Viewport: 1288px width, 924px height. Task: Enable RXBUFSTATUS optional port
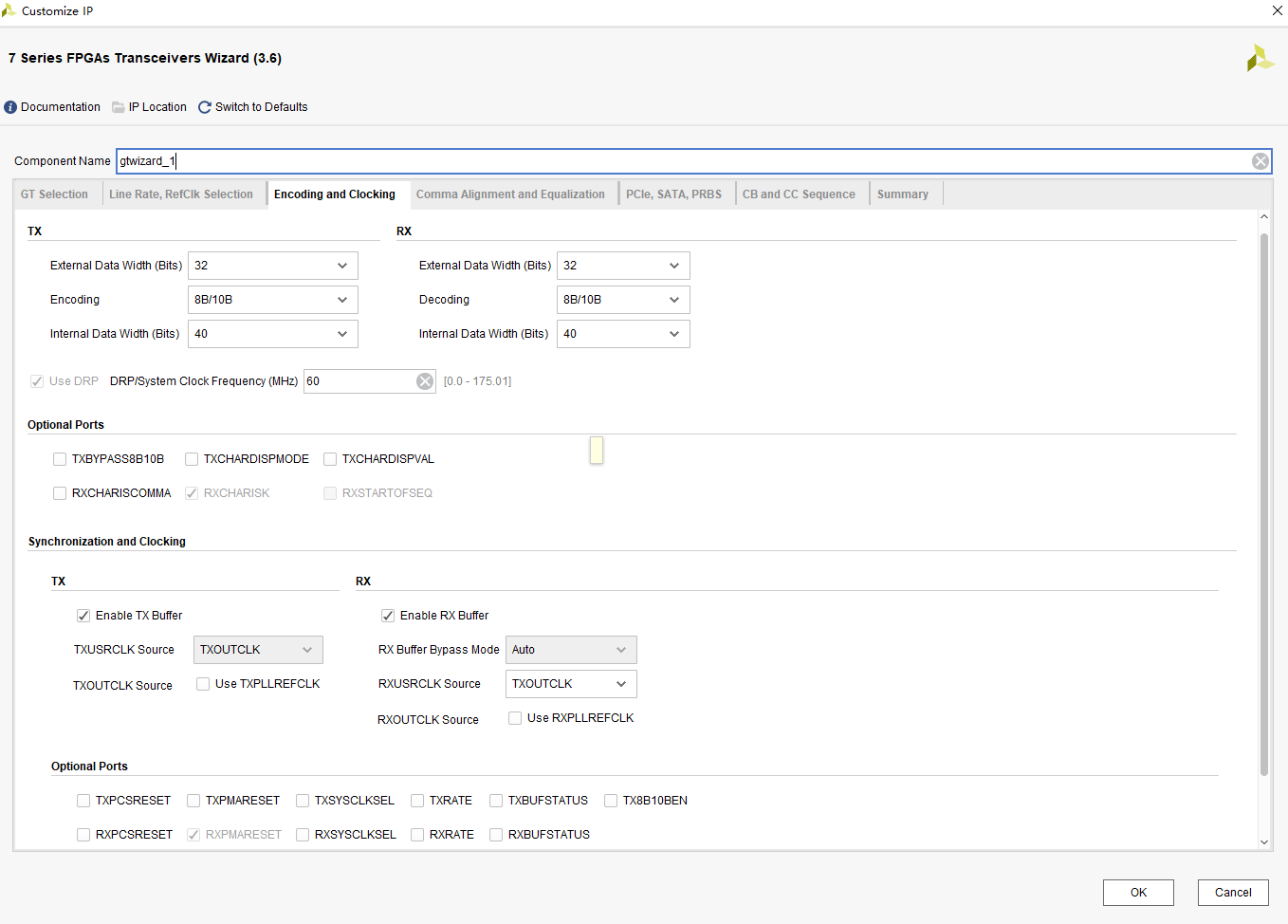coord(496,835)
